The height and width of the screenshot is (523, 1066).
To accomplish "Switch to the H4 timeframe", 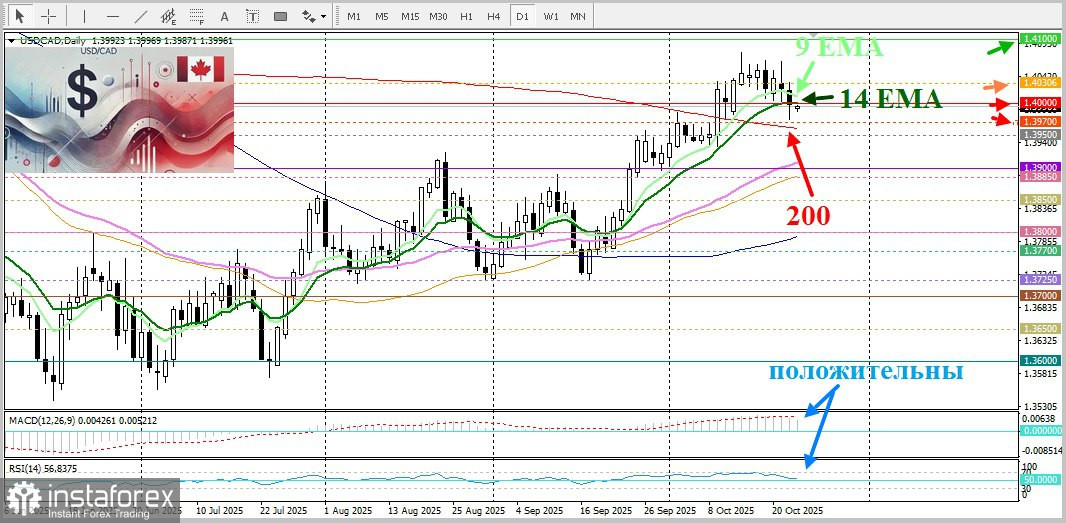I will point(494,16).
